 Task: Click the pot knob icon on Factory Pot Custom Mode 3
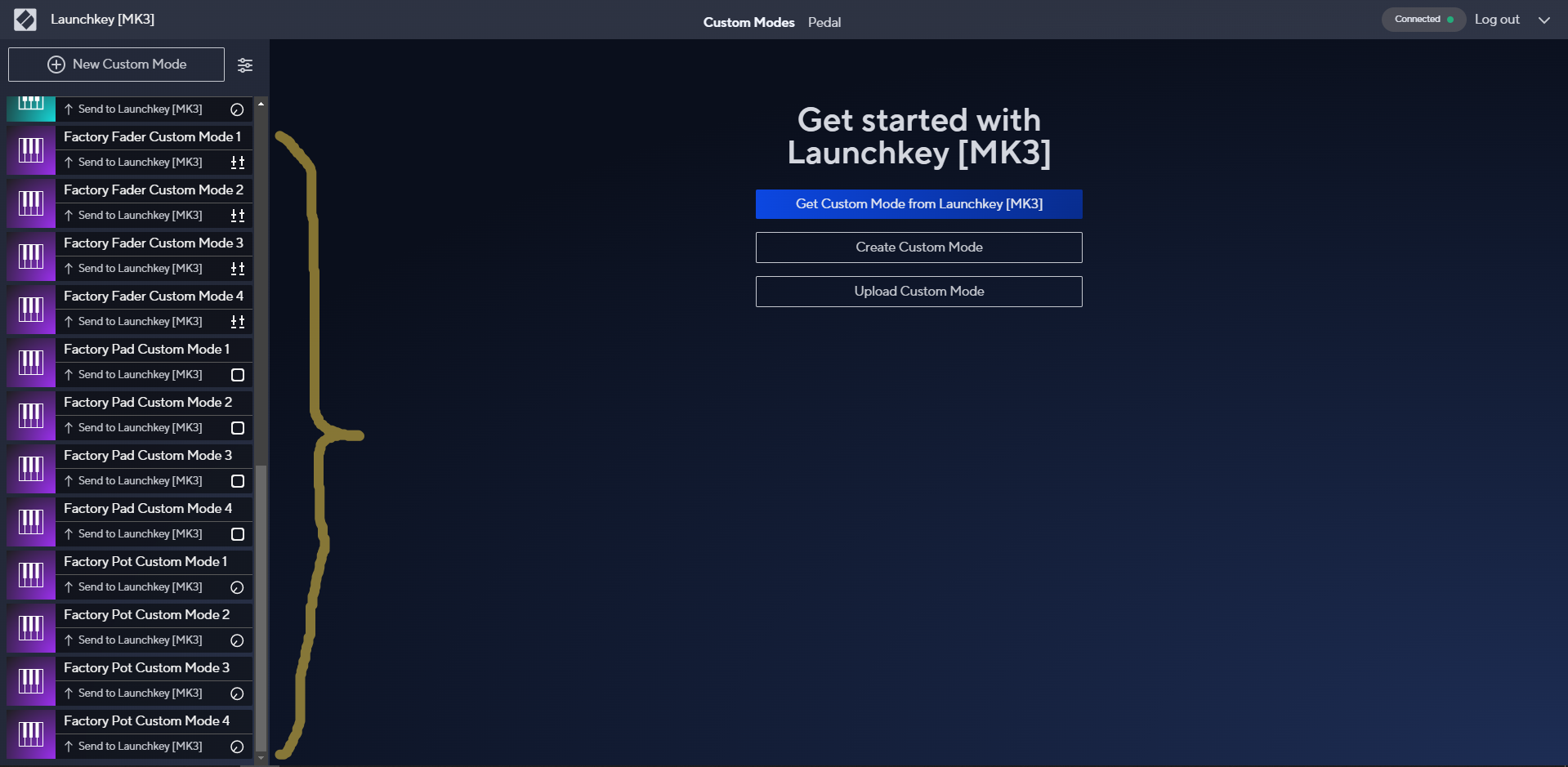237,693
